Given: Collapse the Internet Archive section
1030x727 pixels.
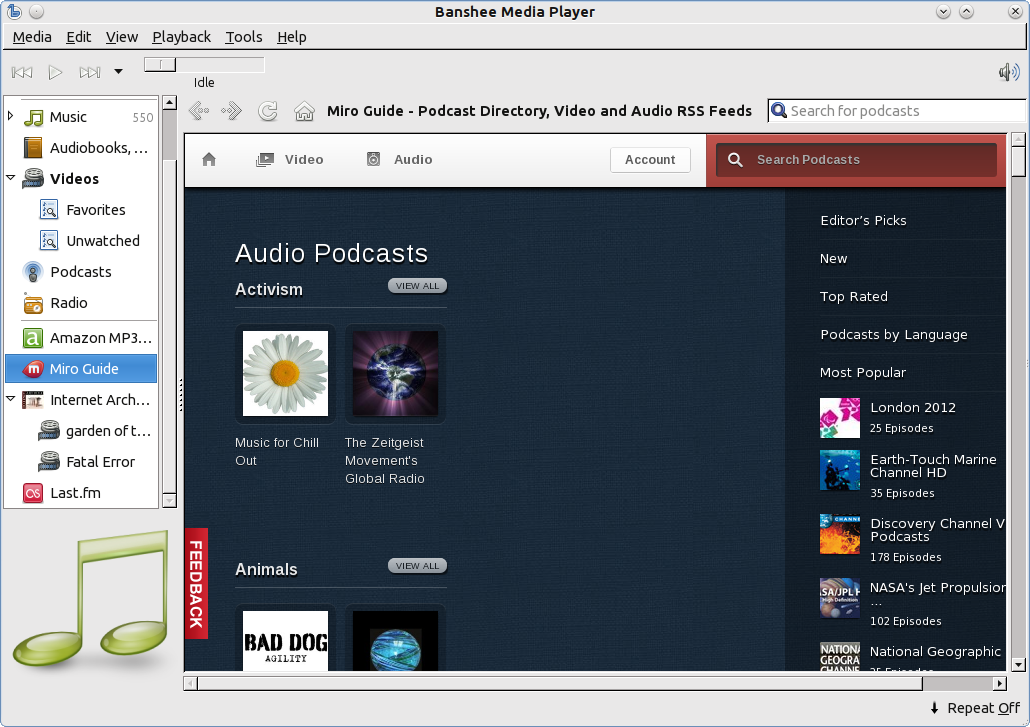Looking at the screenshot, I should click(11, 399).
